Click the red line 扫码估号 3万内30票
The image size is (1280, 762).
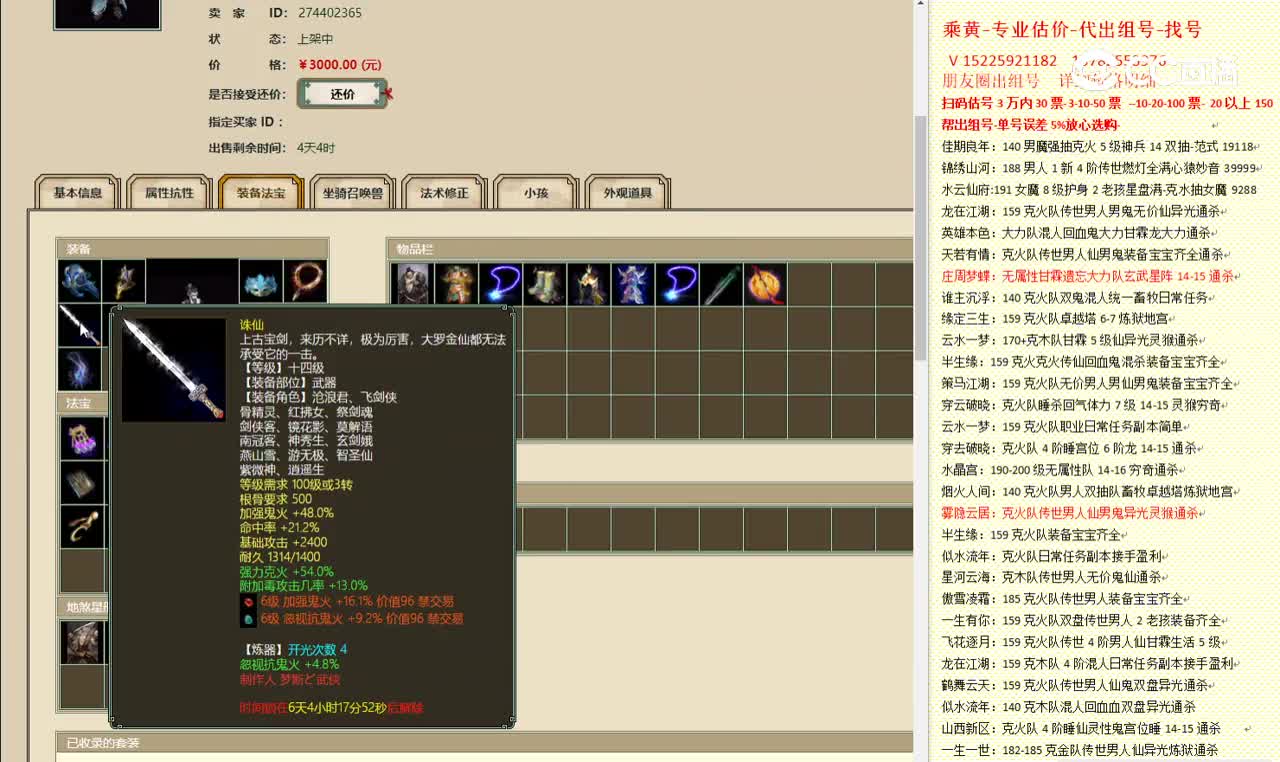pyautogui.click(x=1107, y=103)
